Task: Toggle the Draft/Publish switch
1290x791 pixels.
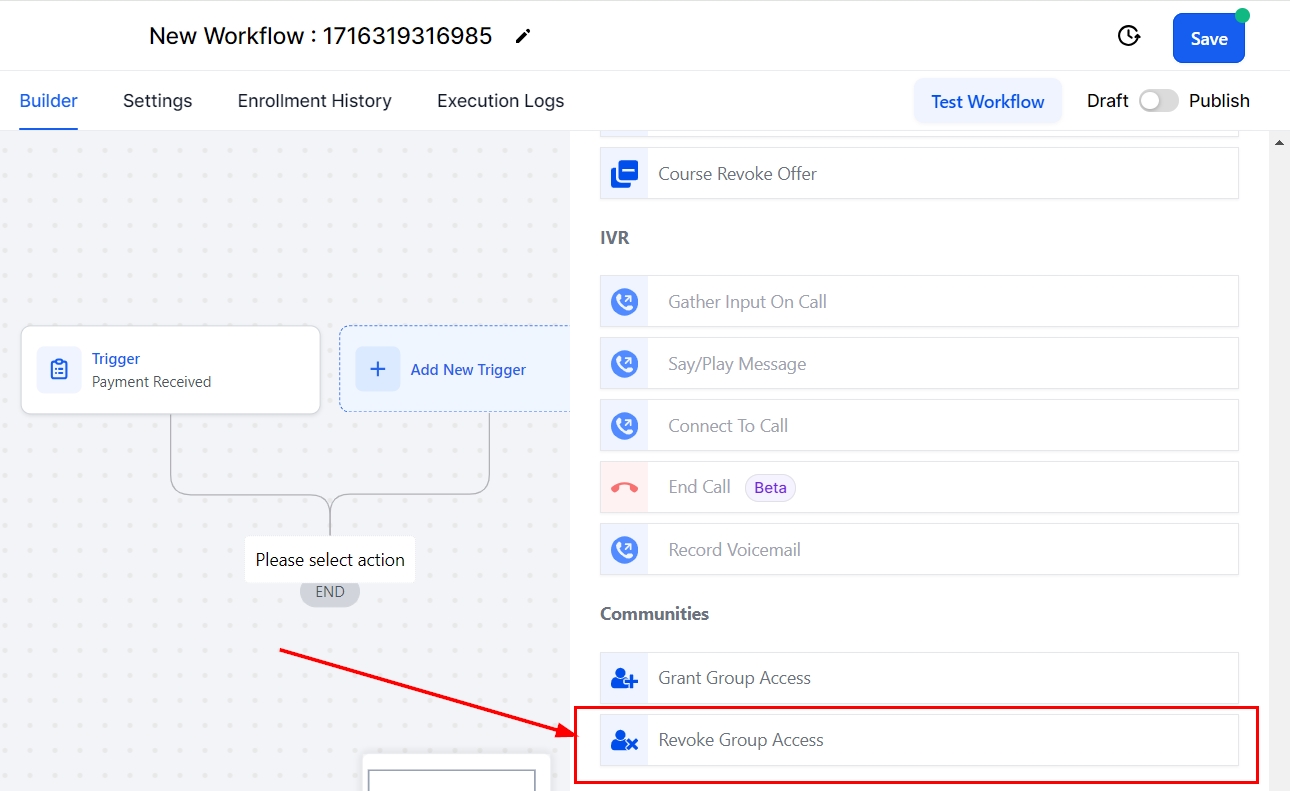Action: 1159,101
